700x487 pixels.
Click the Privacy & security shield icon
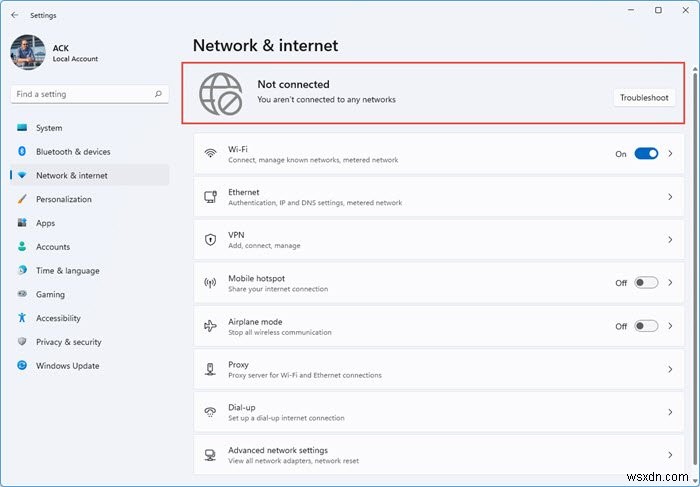(21, 342)
